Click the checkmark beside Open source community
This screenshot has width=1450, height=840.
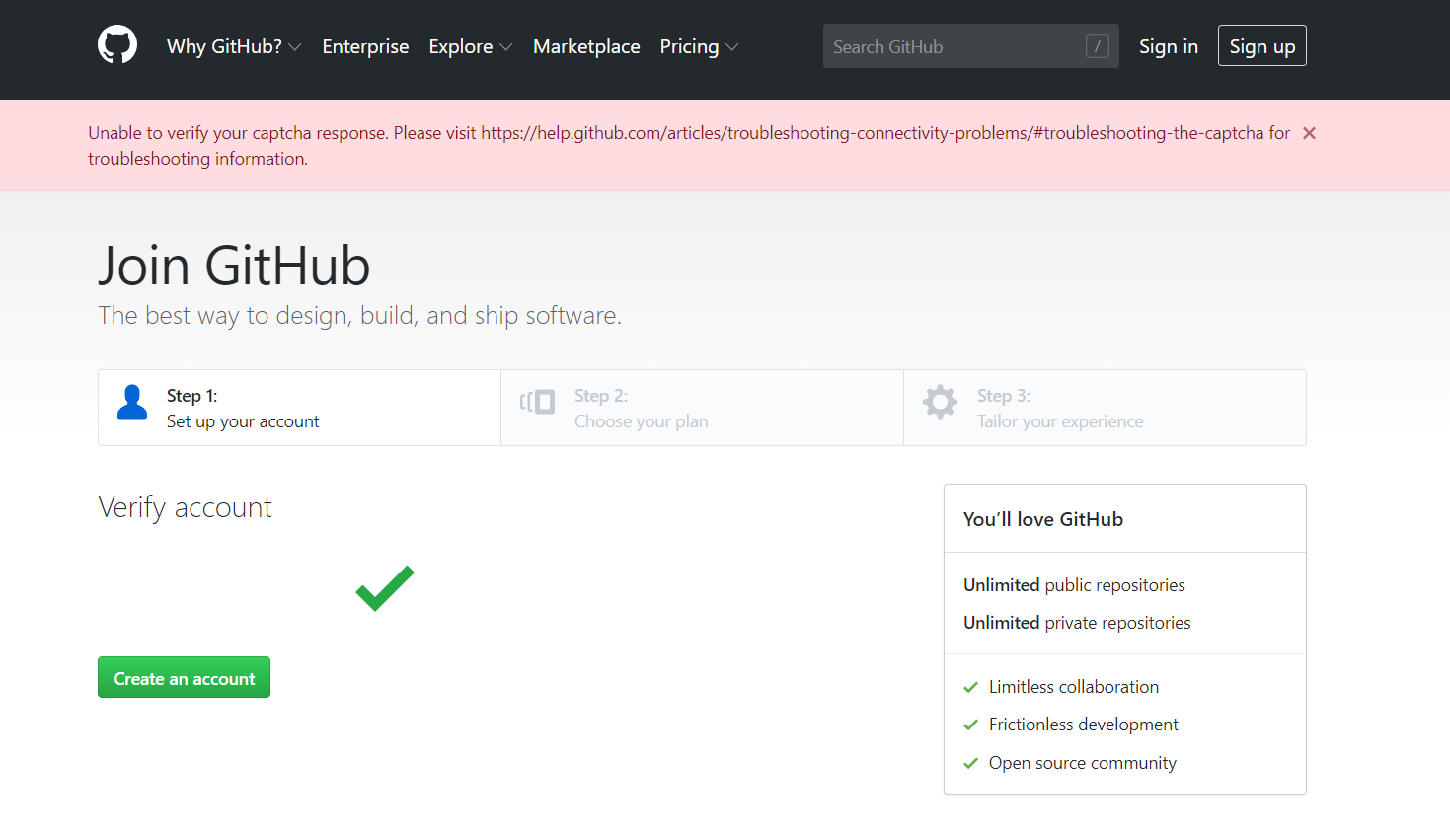[x=970, y=762]
